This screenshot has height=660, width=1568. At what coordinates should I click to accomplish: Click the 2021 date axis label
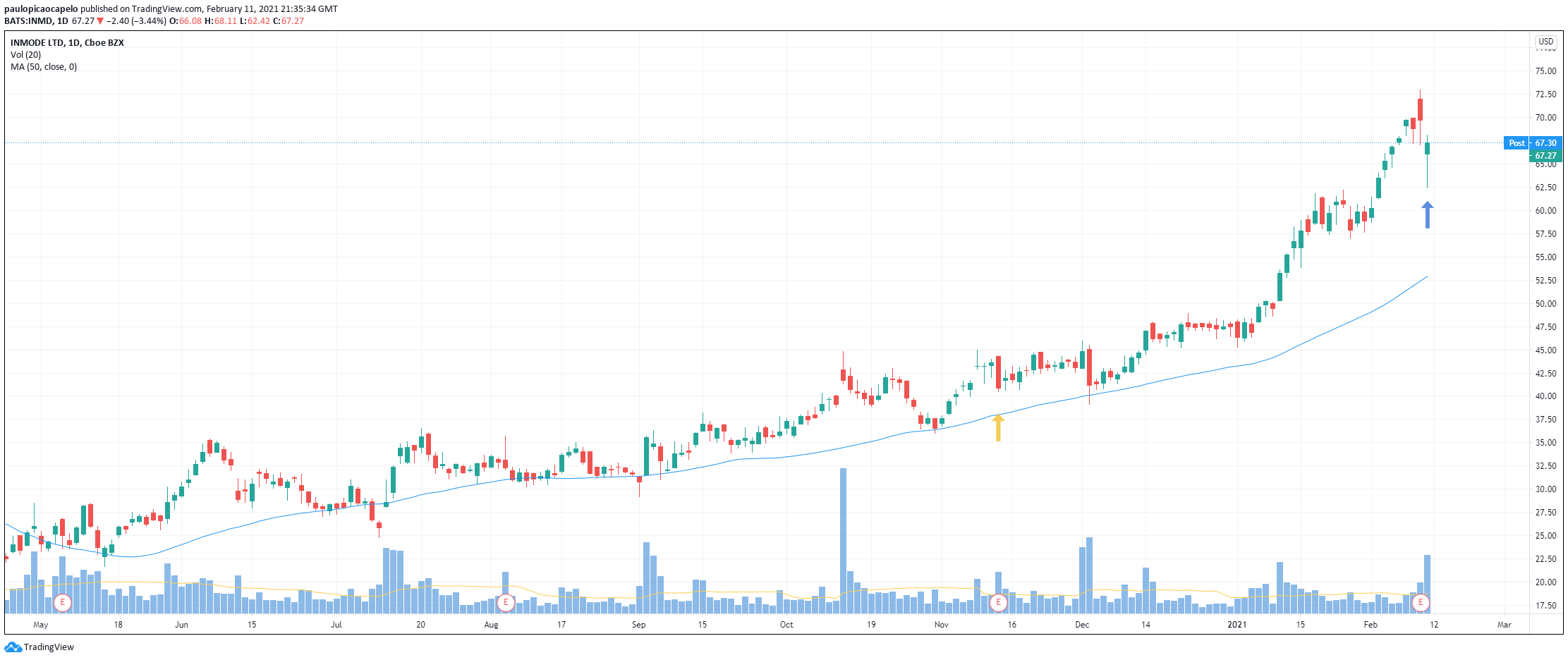1237,625
